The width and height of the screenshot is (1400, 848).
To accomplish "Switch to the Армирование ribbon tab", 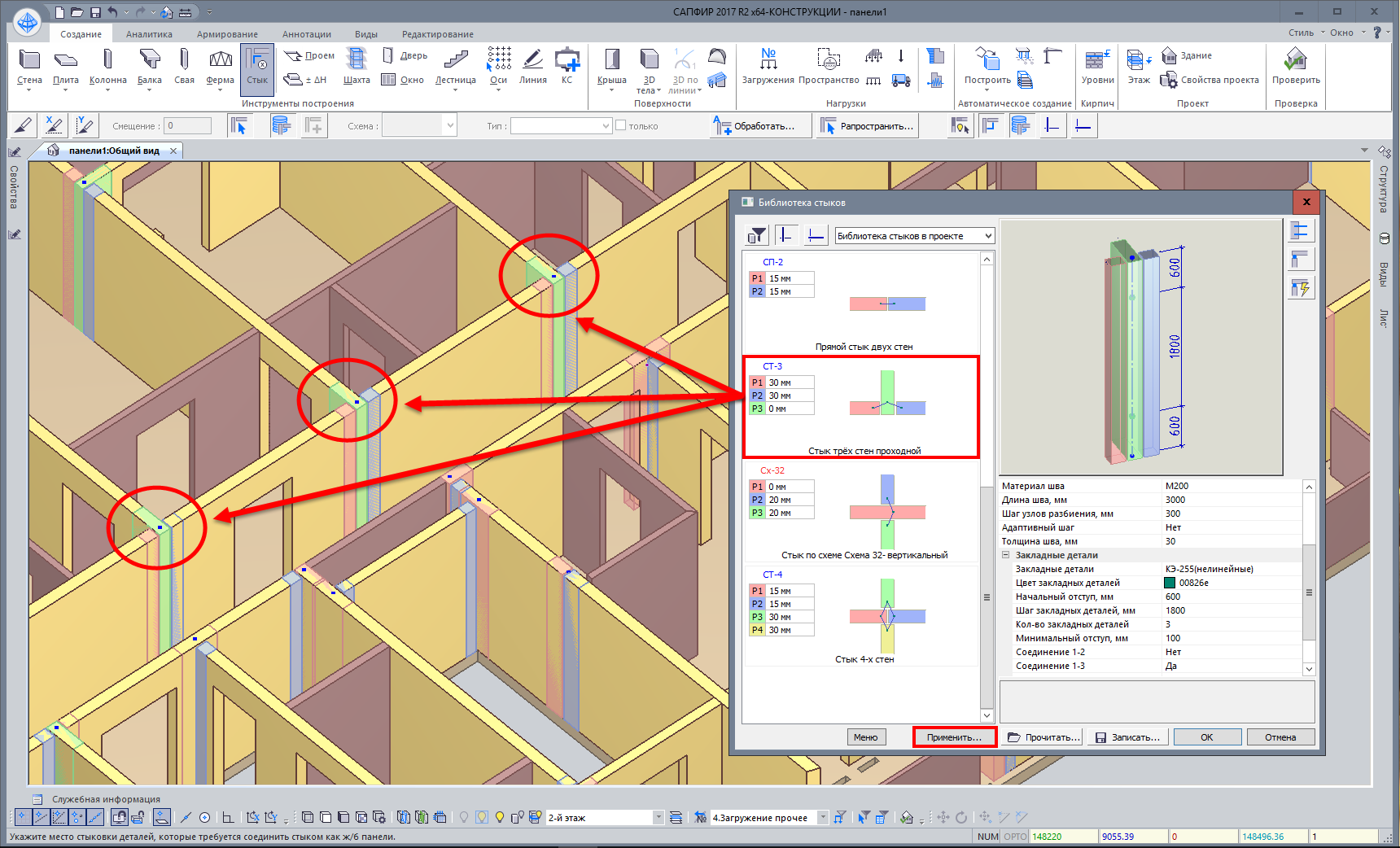I will tap(227, 34).
